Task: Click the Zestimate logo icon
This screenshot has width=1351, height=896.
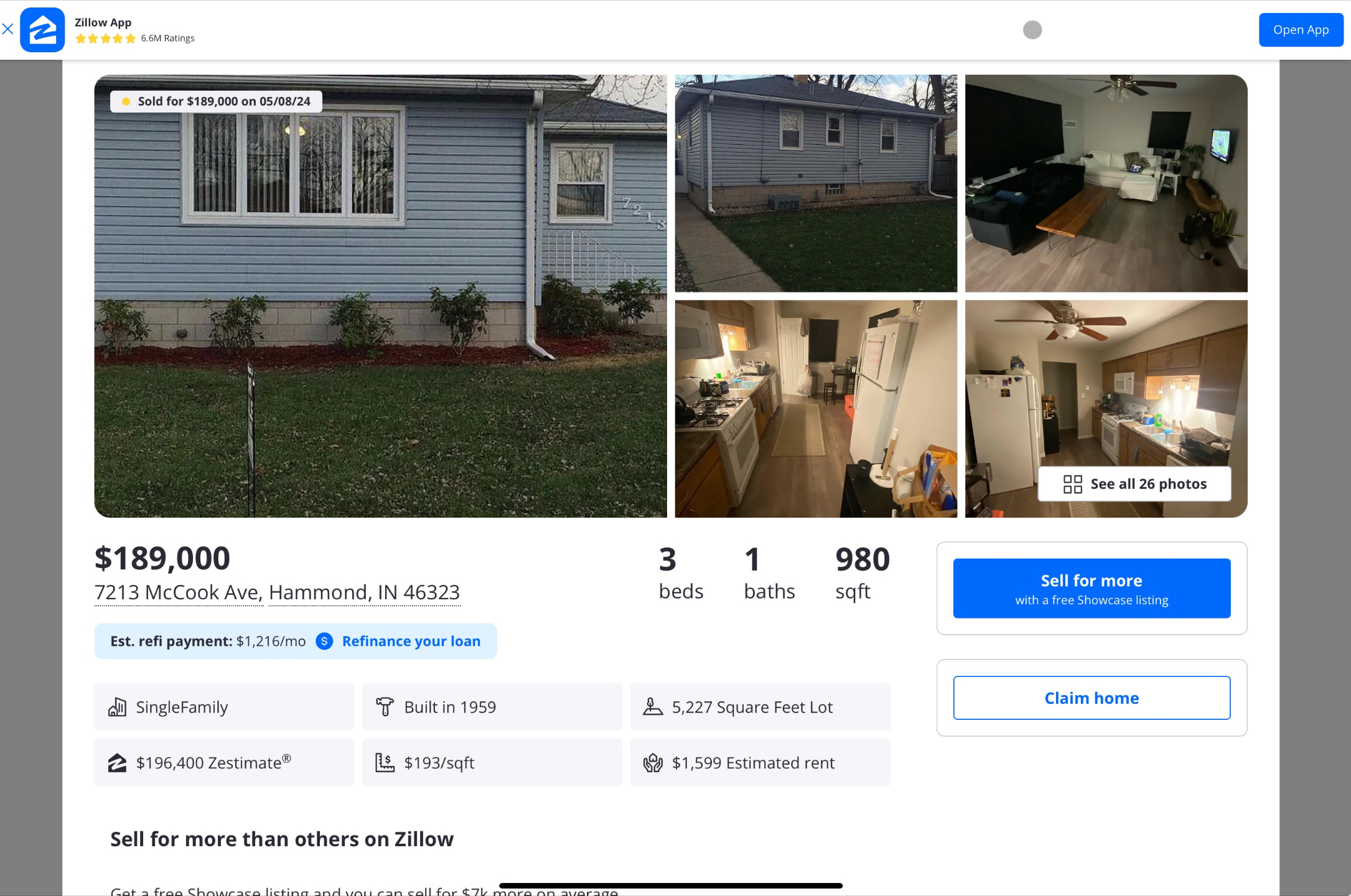Action: (117, 763)
